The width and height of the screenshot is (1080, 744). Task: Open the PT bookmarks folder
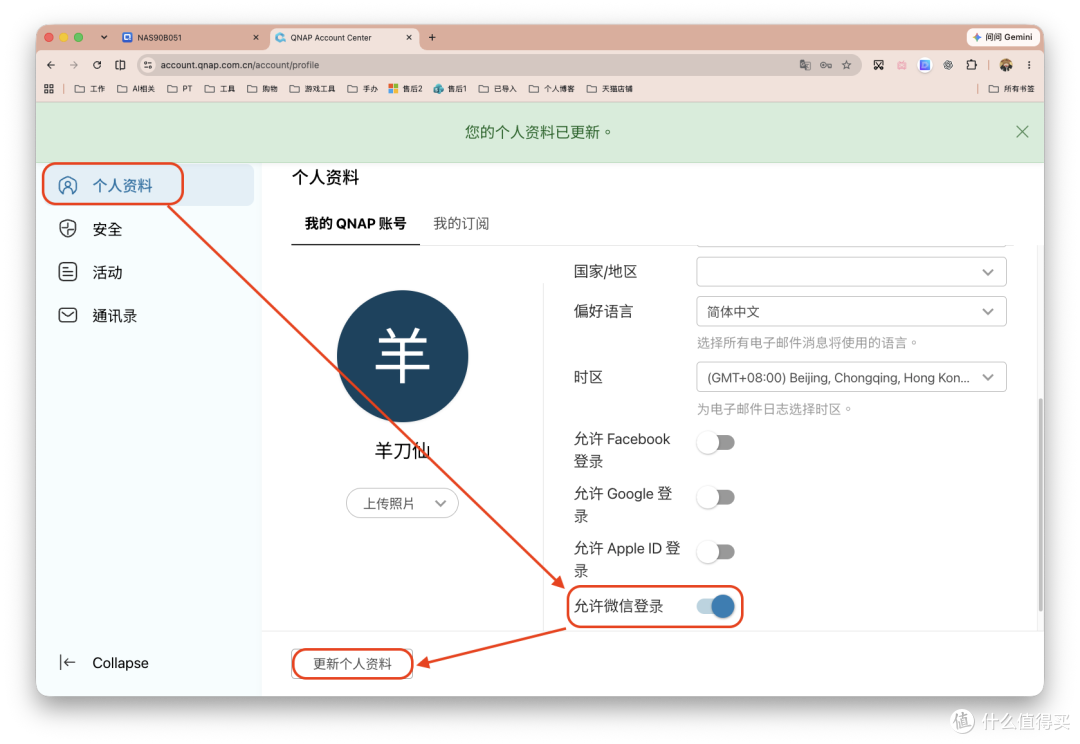pos(180,89)
